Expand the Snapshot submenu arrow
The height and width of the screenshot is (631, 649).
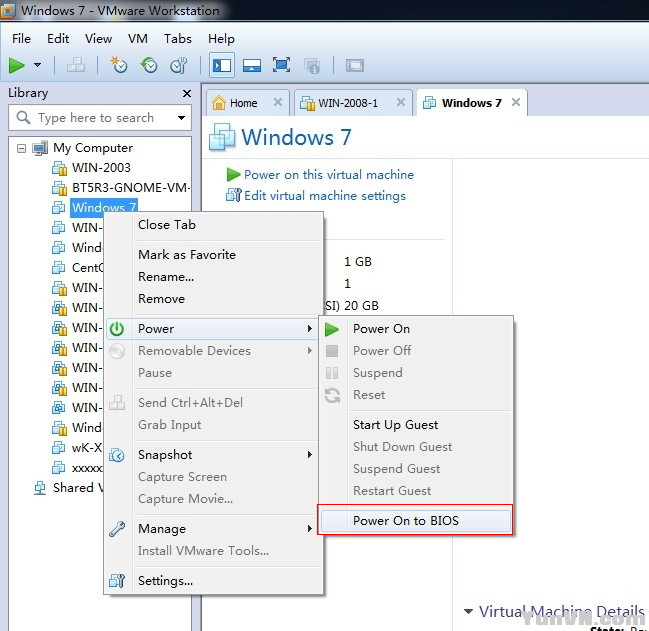(x=310, y=455)
